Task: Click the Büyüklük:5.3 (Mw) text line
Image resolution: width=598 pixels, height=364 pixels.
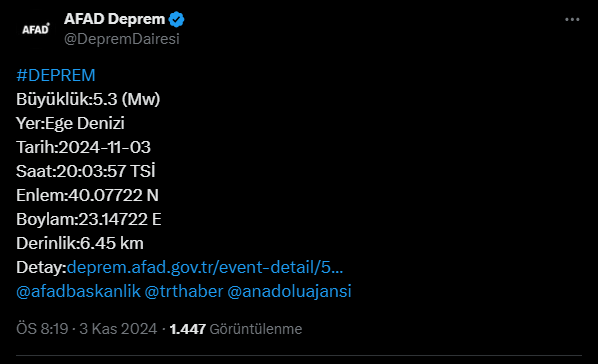Action: click(88, 99)
